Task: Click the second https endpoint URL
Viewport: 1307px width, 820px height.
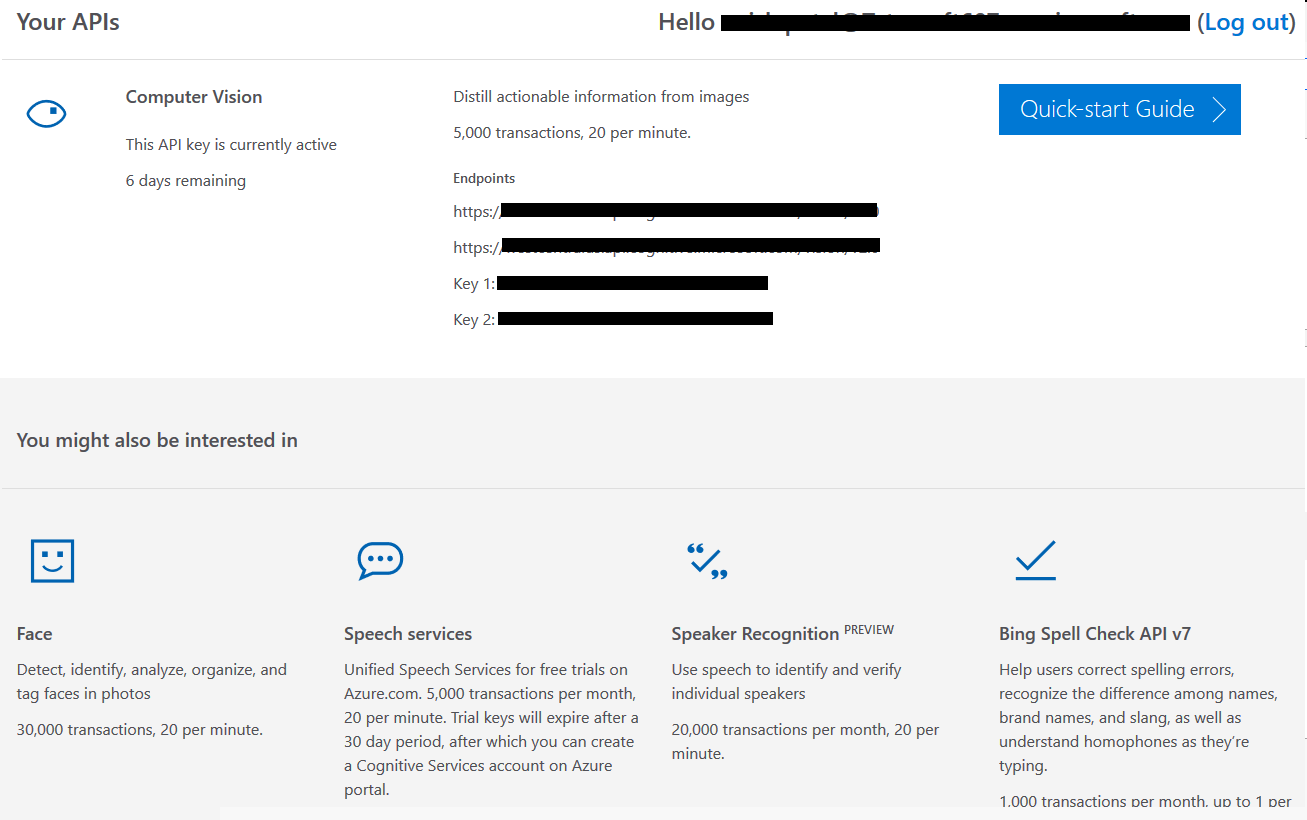Action: 666,247
